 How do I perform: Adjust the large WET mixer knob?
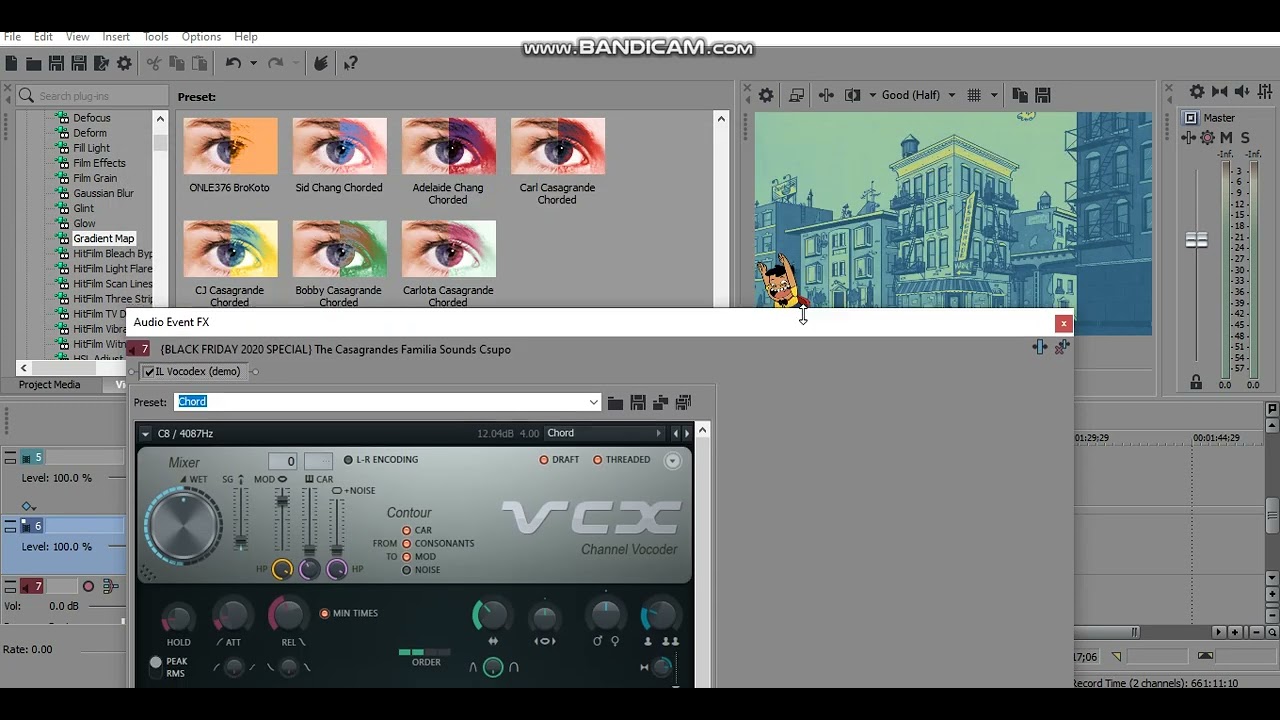pos(184,525)
